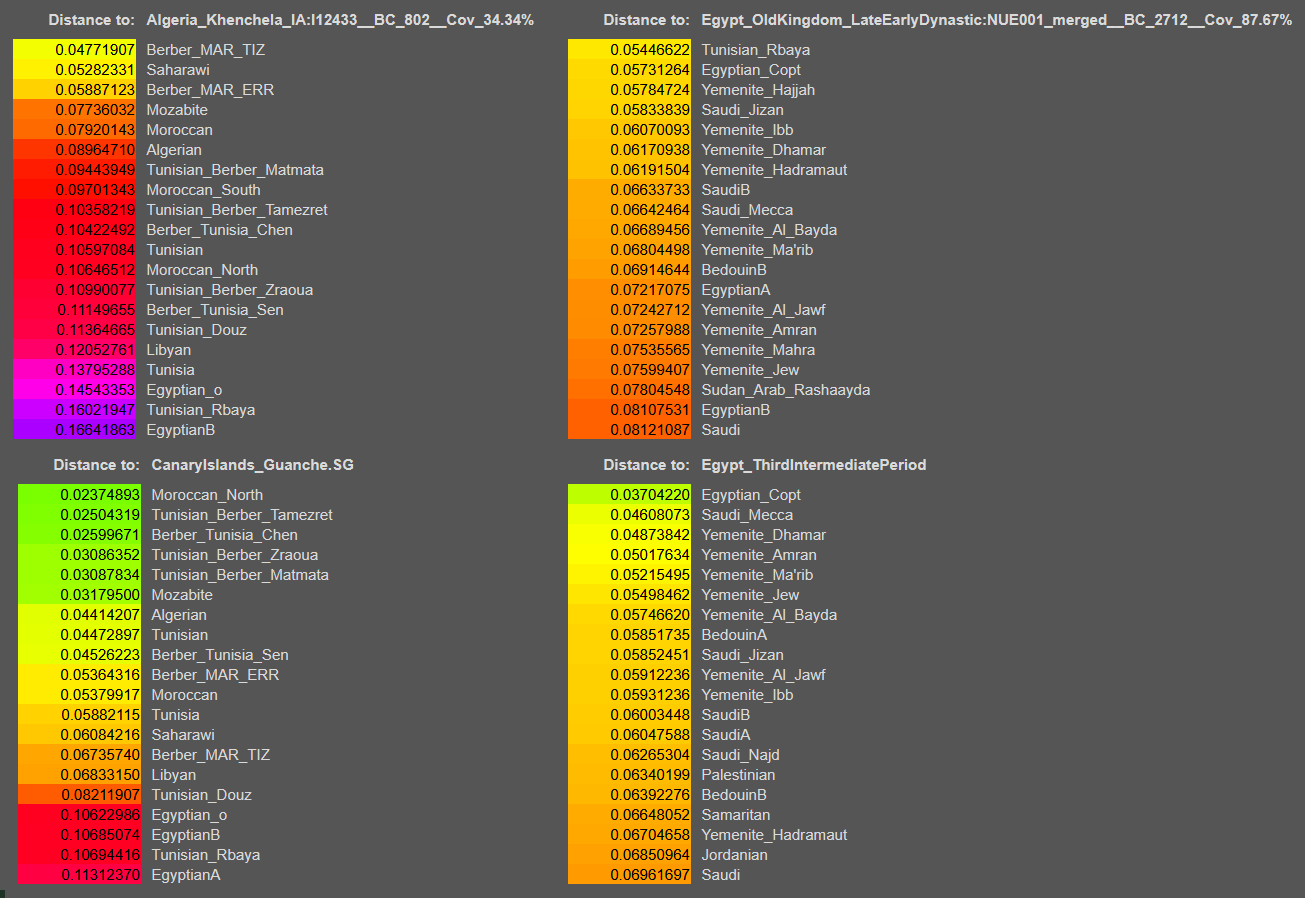Click Yemenite_Hadramaut in the Egypt_OldKingdom table
The height and width of the screenshot is (898, 1305).
pyautogui.click(x=774, y=170)
